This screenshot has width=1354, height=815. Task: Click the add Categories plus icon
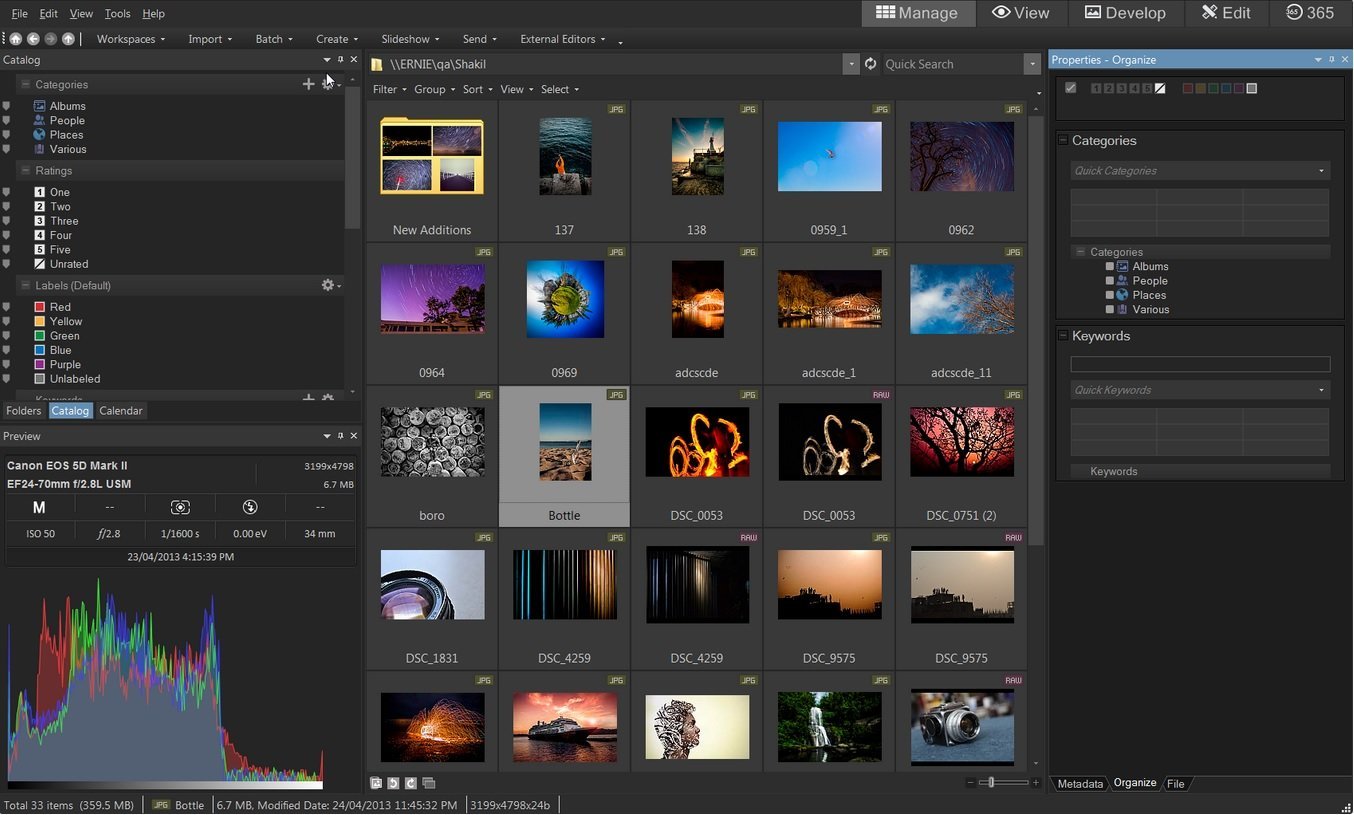(x=308, y=84)
